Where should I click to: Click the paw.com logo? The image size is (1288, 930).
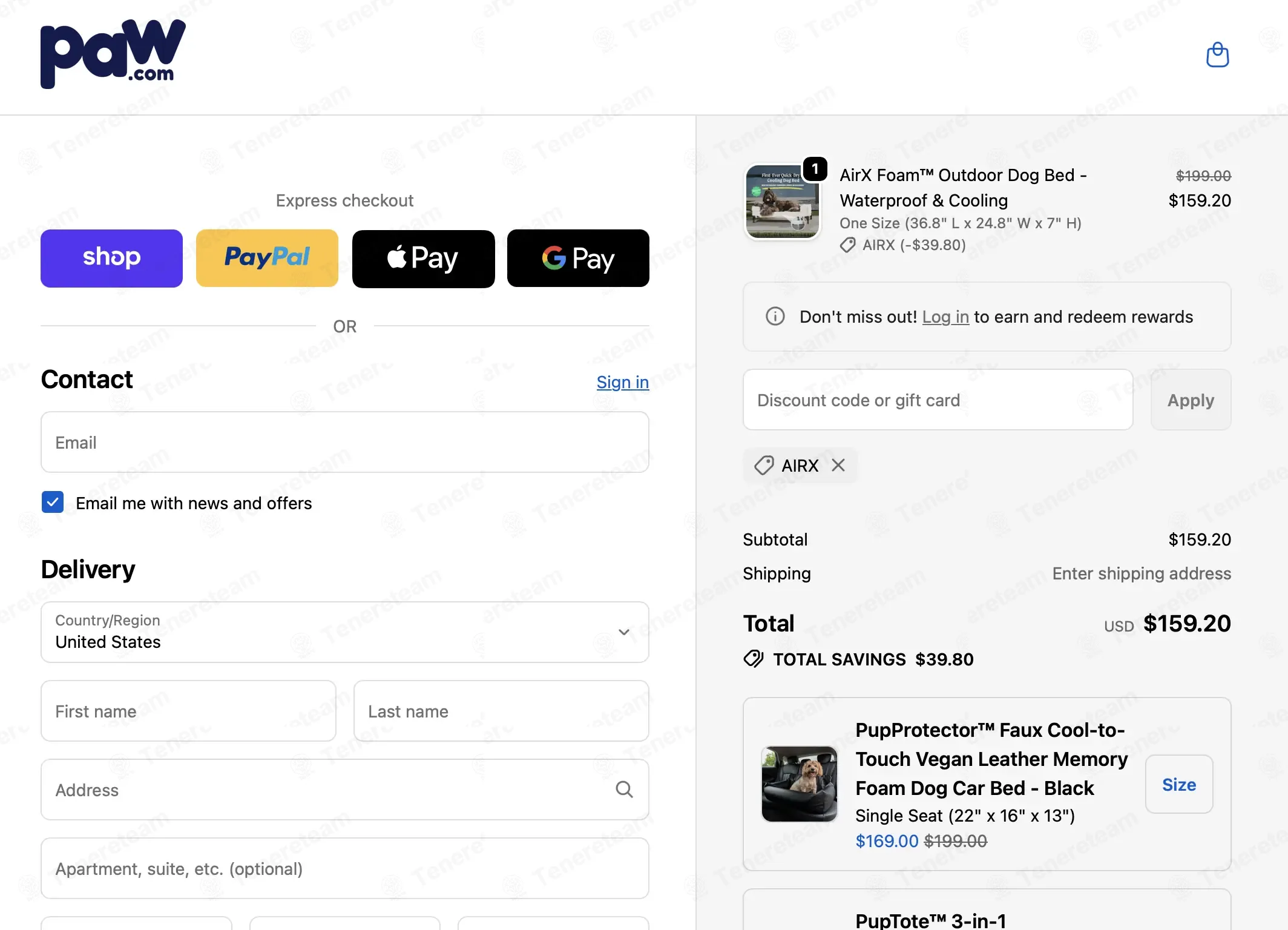(113, 54)
